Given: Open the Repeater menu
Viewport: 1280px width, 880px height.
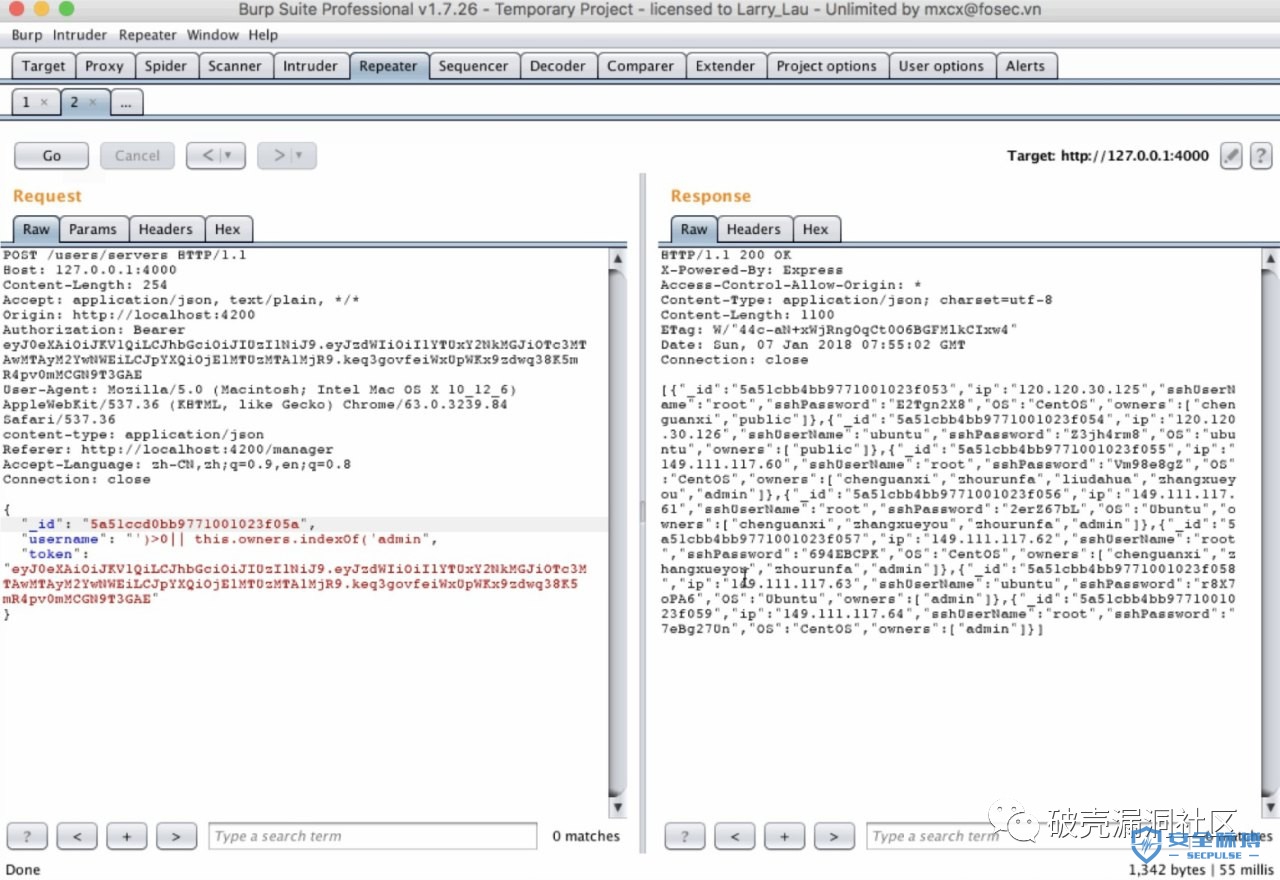Looking at the screenshot, I should click(x=148, y=35).
